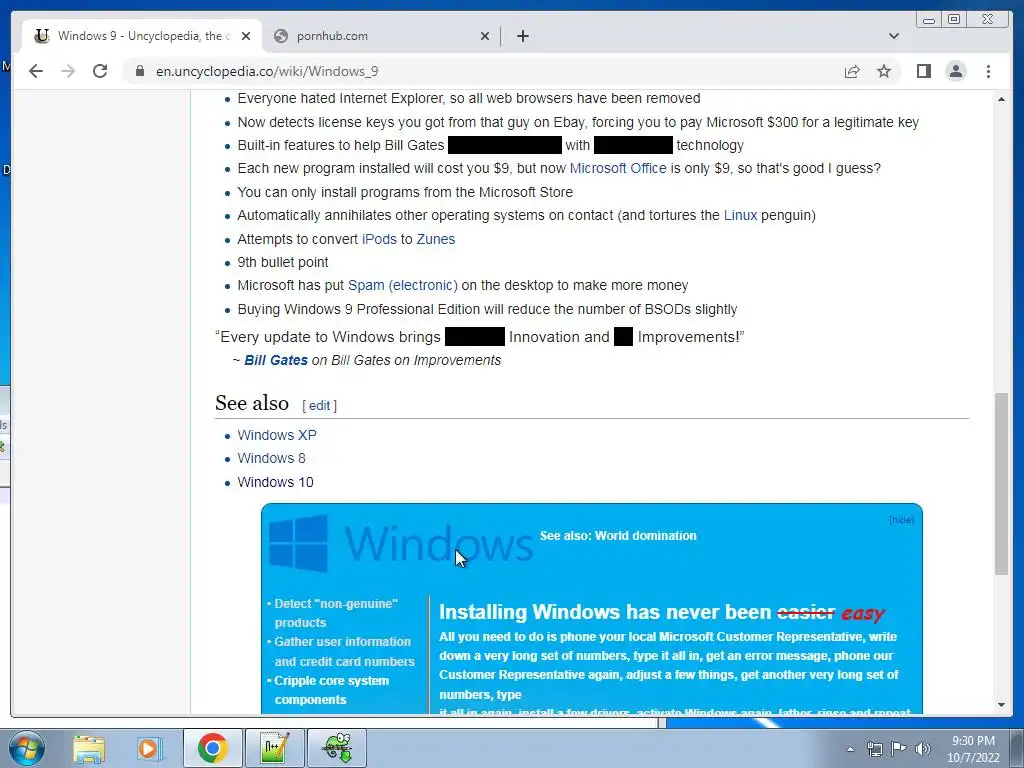Viewport: 1024px width, 768px height.
Task: Click the volume speaker tray icon
Action: 922,749
